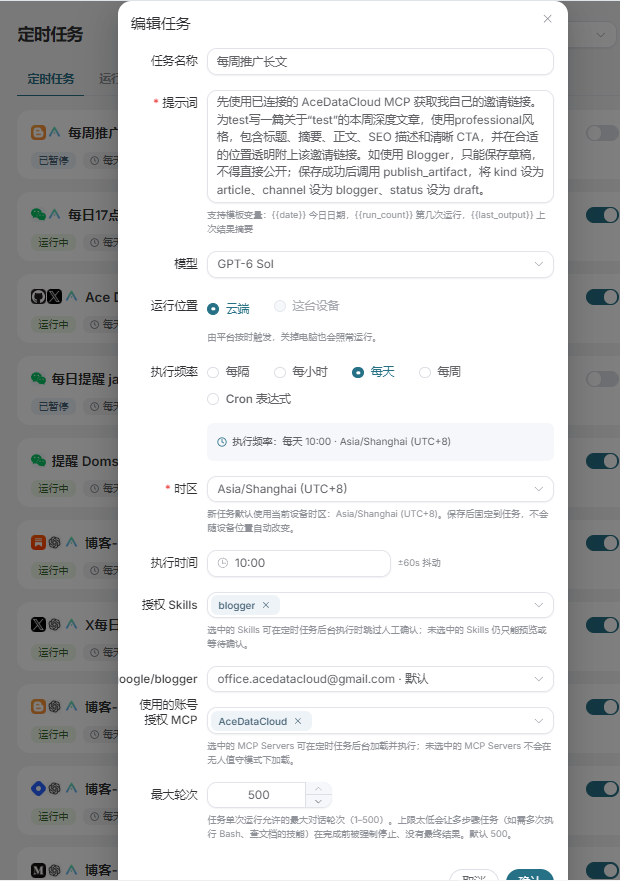Click the clock icon beside 执行频率 summary
The width and height of the screenshot is (620, 881).
click(x=222, y=442)
